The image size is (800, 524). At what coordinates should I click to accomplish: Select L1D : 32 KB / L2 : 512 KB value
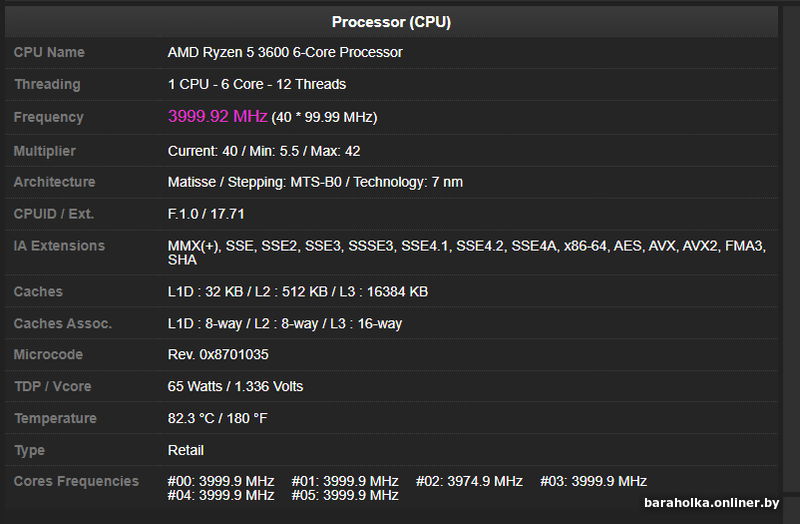coord(297,292)
